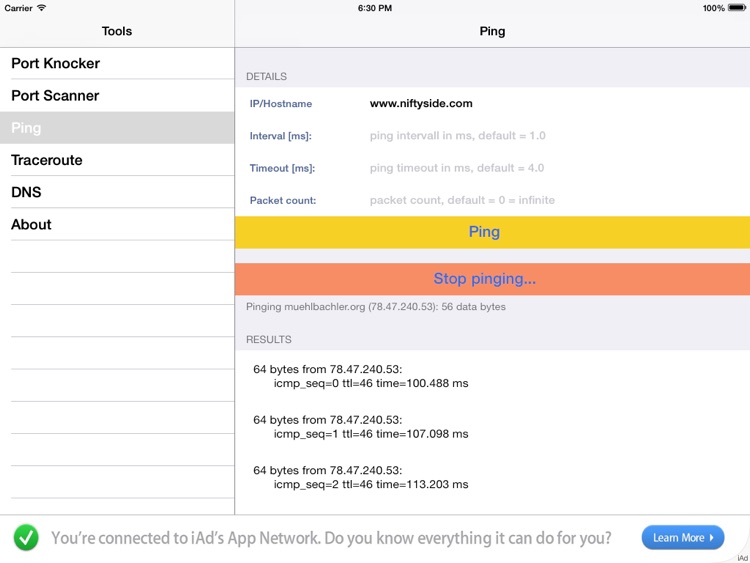
Task: Tap Learn More in the iAd banner
Action: [683, 538]
